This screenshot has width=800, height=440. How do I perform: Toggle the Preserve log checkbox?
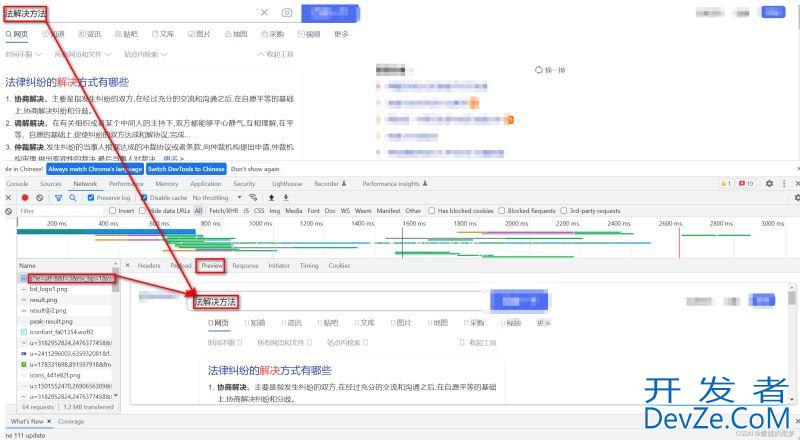click(89, 198)
